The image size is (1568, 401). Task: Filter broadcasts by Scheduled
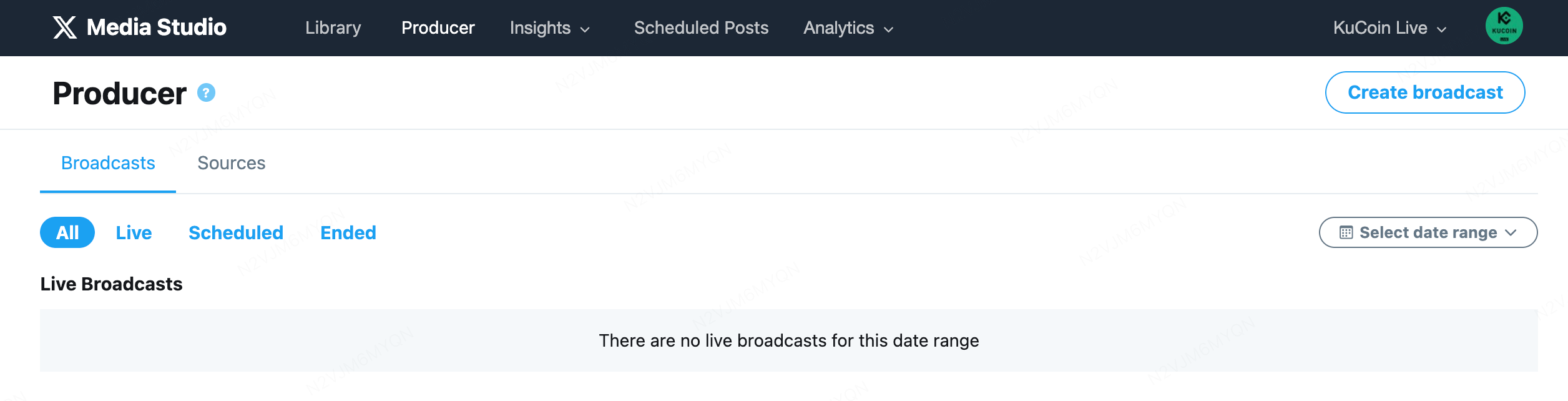236,233
